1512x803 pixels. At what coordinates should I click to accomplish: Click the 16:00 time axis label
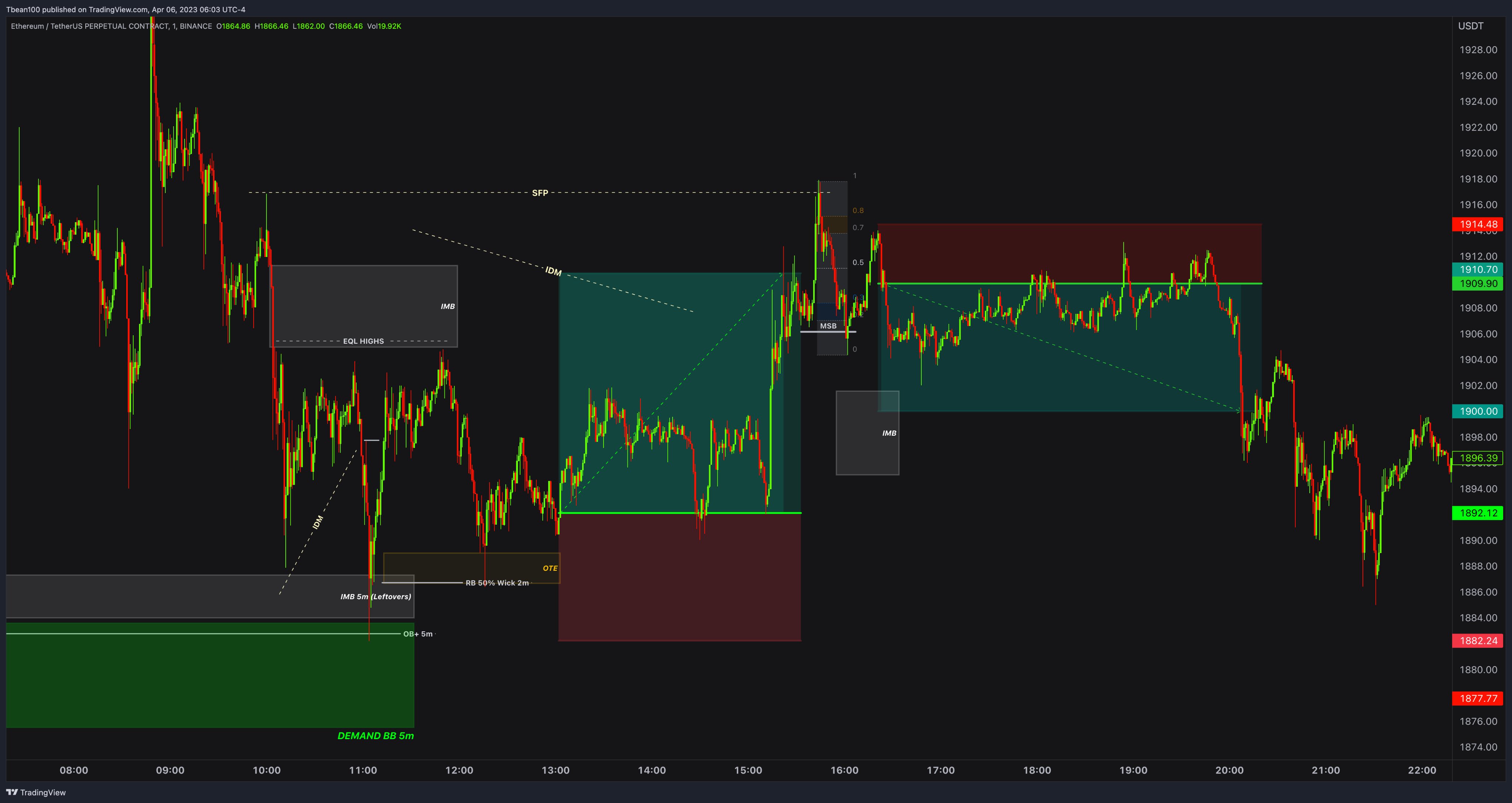click(x=844, y=770)
